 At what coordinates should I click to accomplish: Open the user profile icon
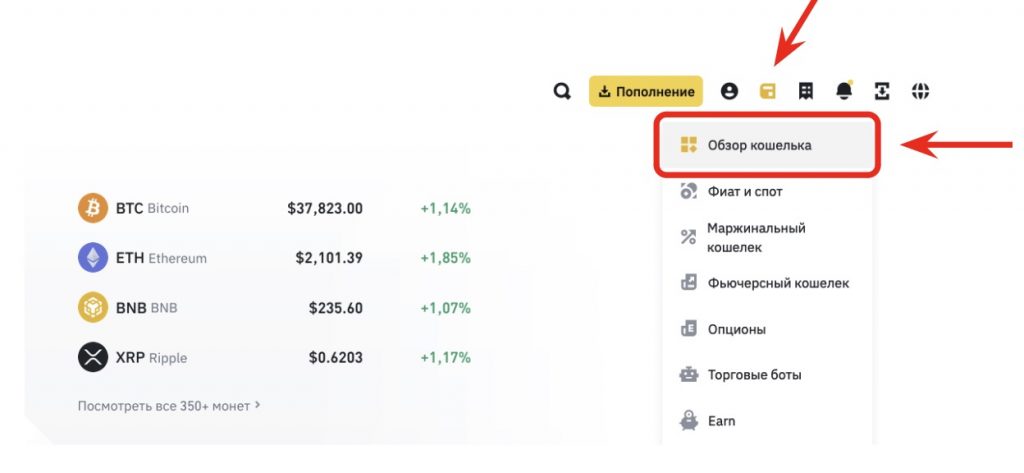click(x=729, y=91)
